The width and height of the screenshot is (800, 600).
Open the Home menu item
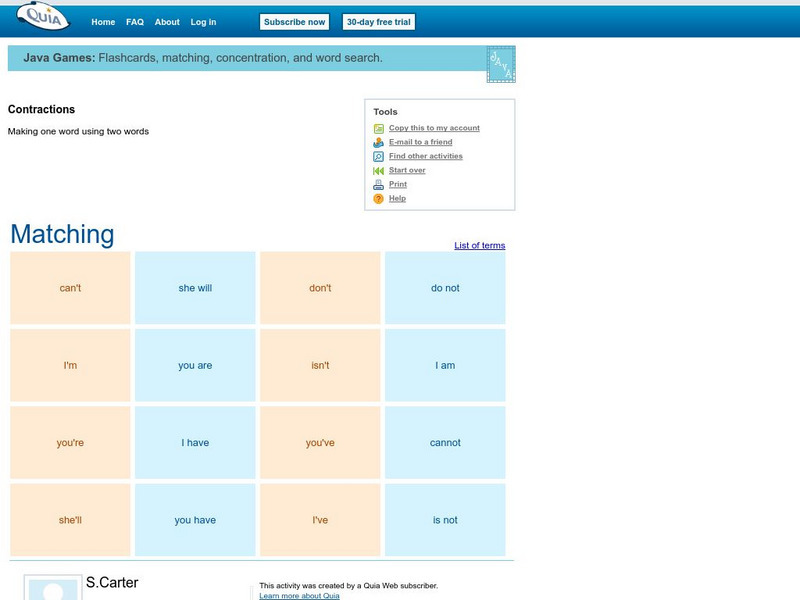102,21
